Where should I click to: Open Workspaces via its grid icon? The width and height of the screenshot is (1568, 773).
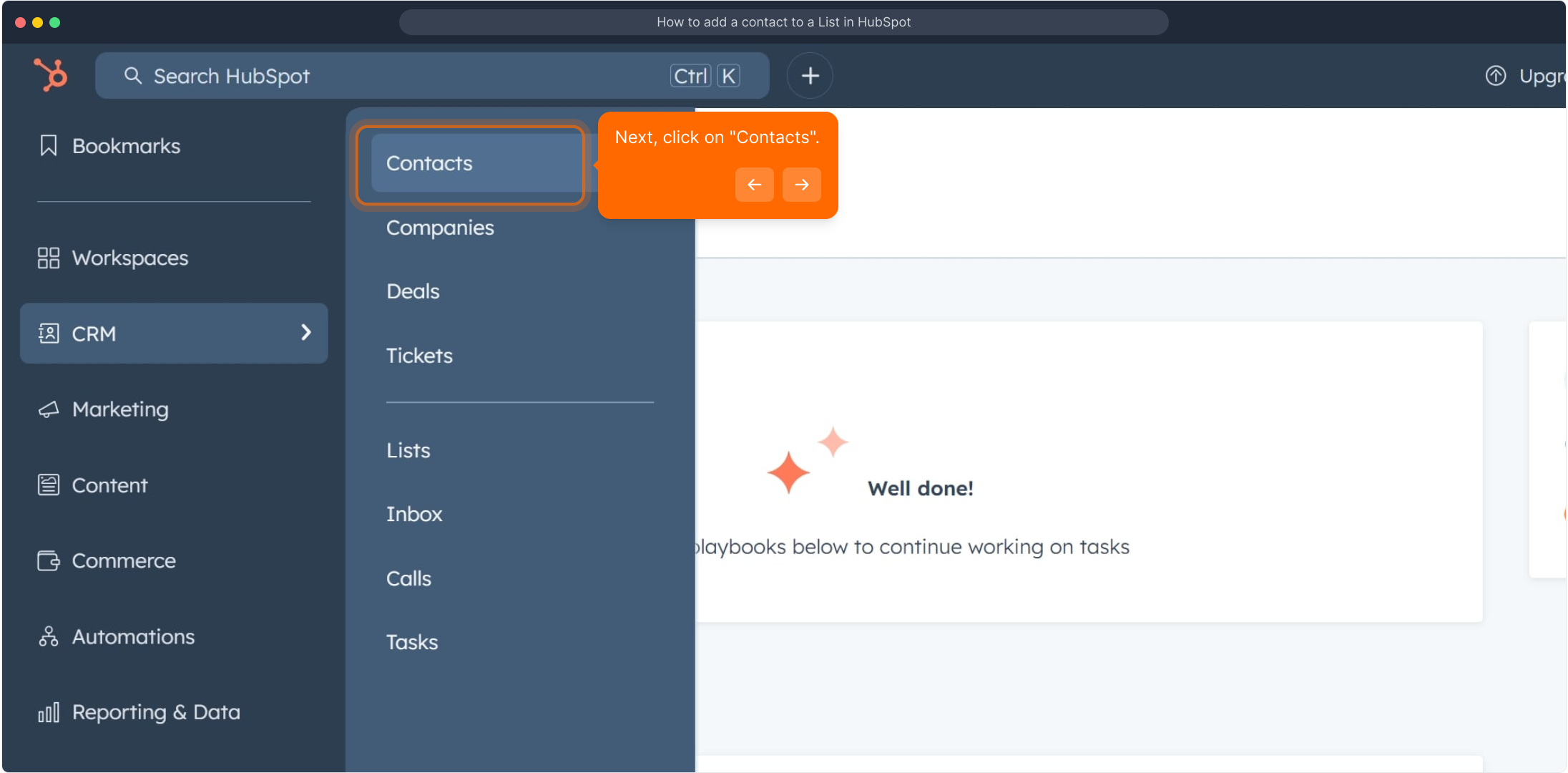click(48, 258)
